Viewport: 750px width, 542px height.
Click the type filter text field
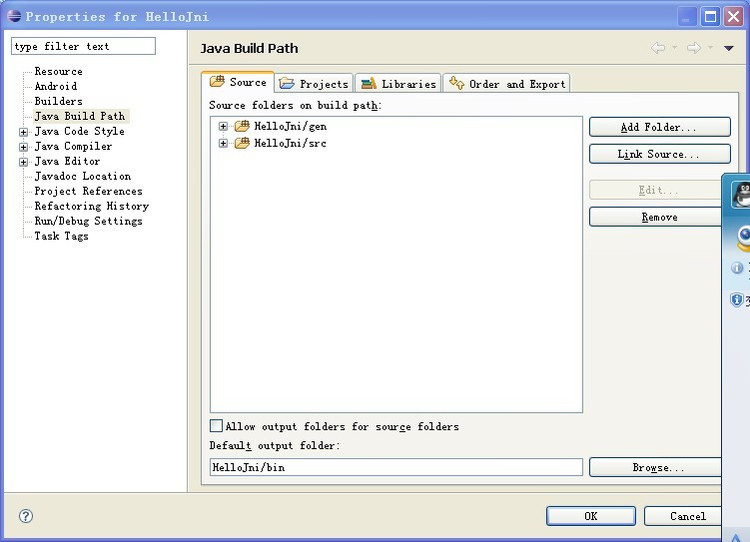pyautogui.click(x=83, y=46)
